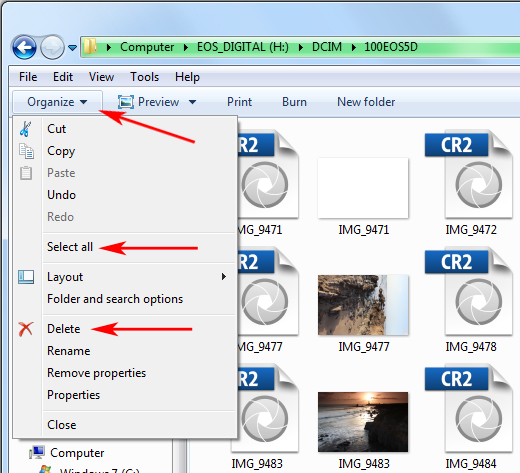This screenshot has width=520, height=473.
Task: Click the Copy pages icon in menu
Action: tap(26, 151)
